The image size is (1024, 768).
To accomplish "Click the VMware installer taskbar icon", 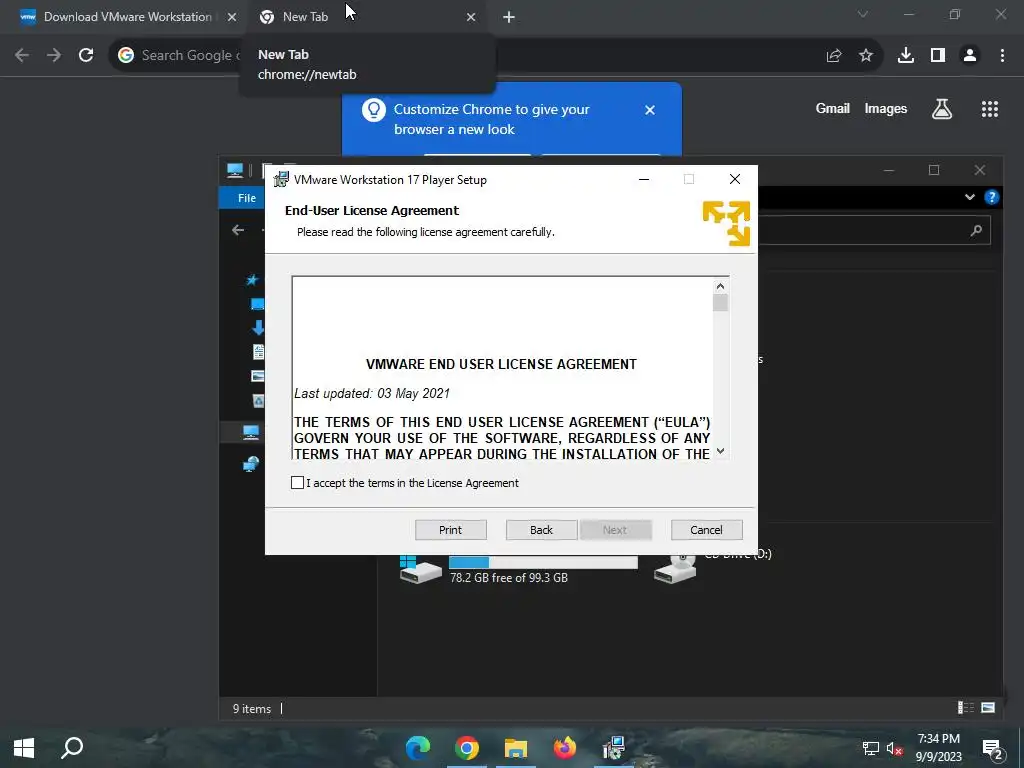I will (614, 748).
